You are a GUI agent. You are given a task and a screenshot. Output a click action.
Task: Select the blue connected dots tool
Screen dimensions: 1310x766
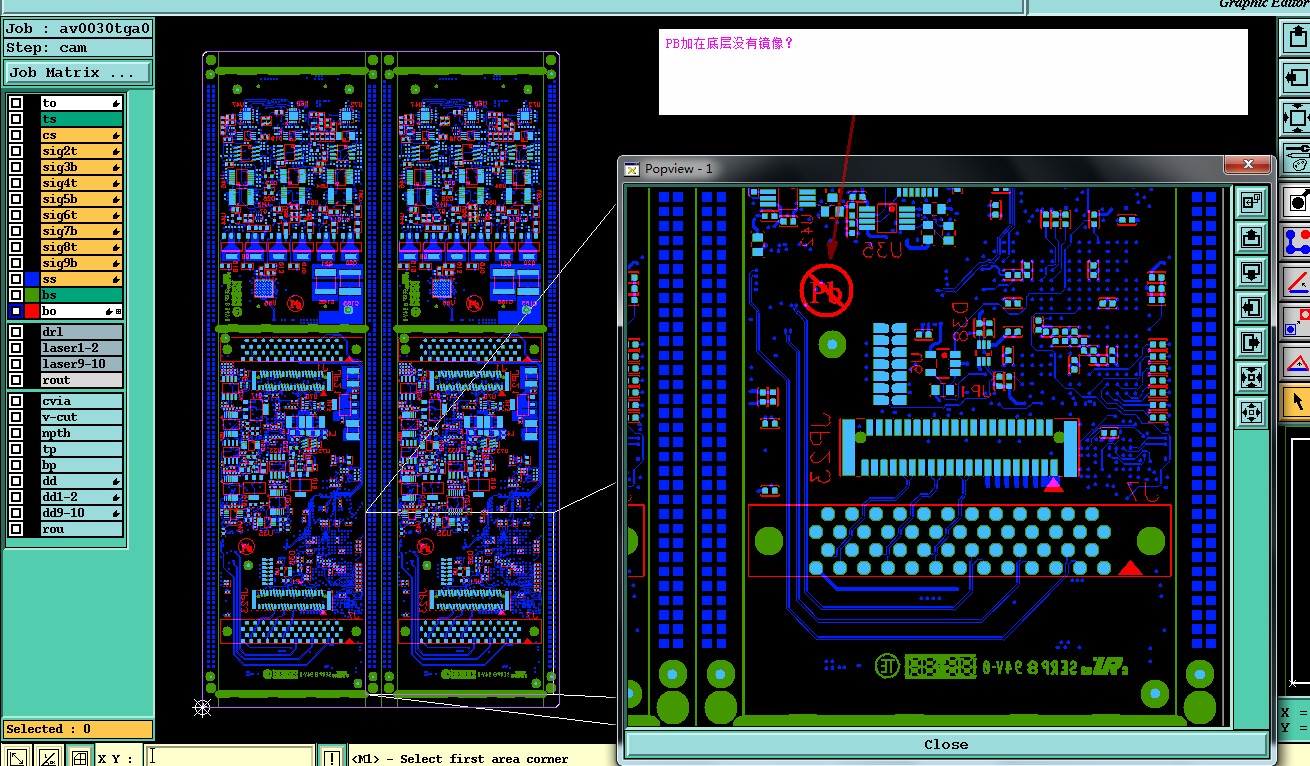pyautogui.click(x=1297, y=241)
